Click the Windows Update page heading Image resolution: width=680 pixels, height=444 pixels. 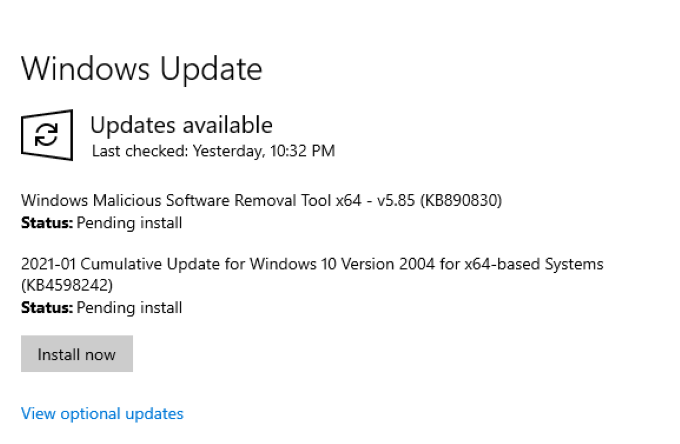pyautogui.click(x=142, y=69)
